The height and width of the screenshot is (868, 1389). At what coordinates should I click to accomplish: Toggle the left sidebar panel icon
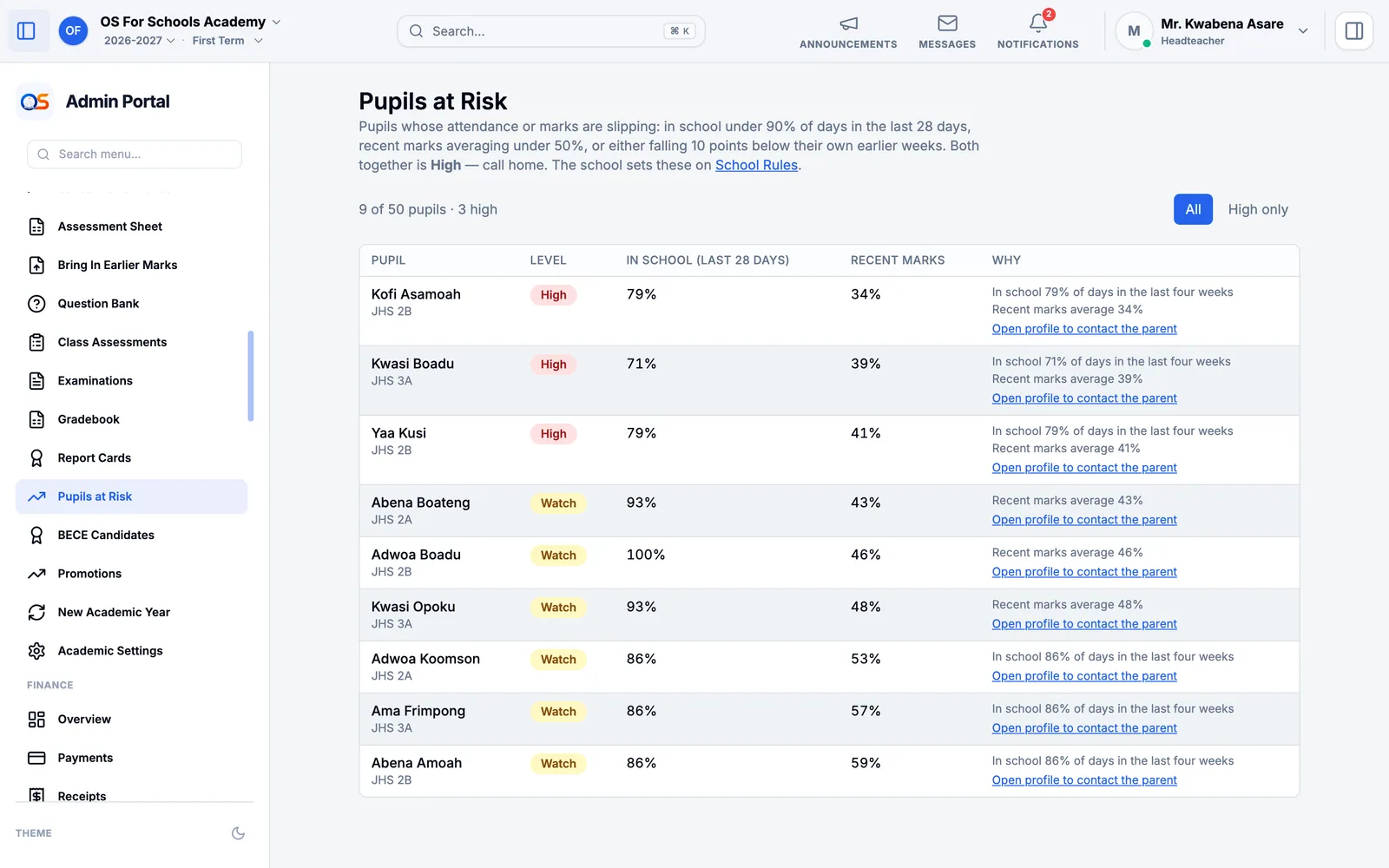tap(26, 31)
